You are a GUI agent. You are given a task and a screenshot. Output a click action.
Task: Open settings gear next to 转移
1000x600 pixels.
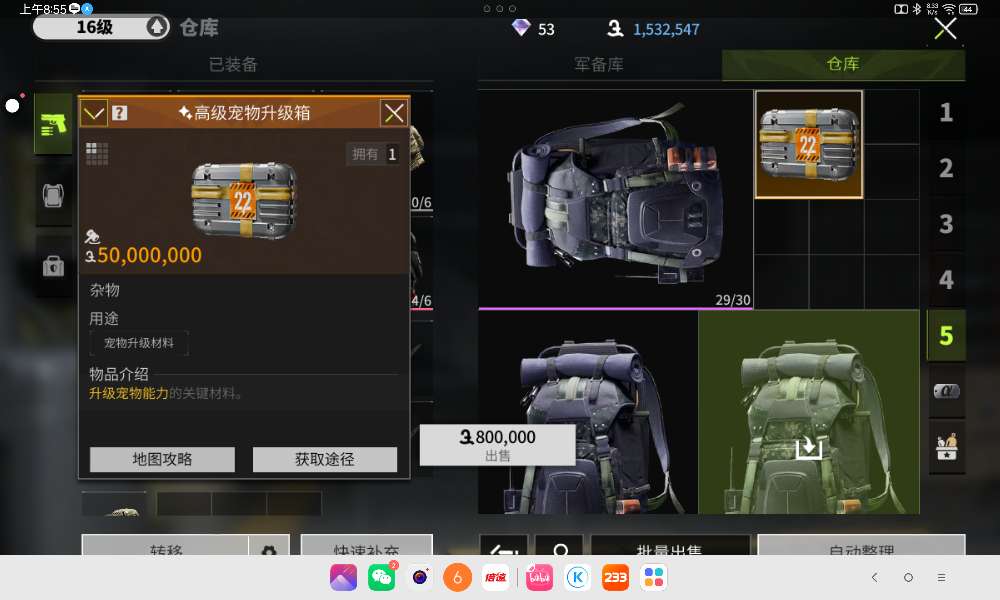269,547
